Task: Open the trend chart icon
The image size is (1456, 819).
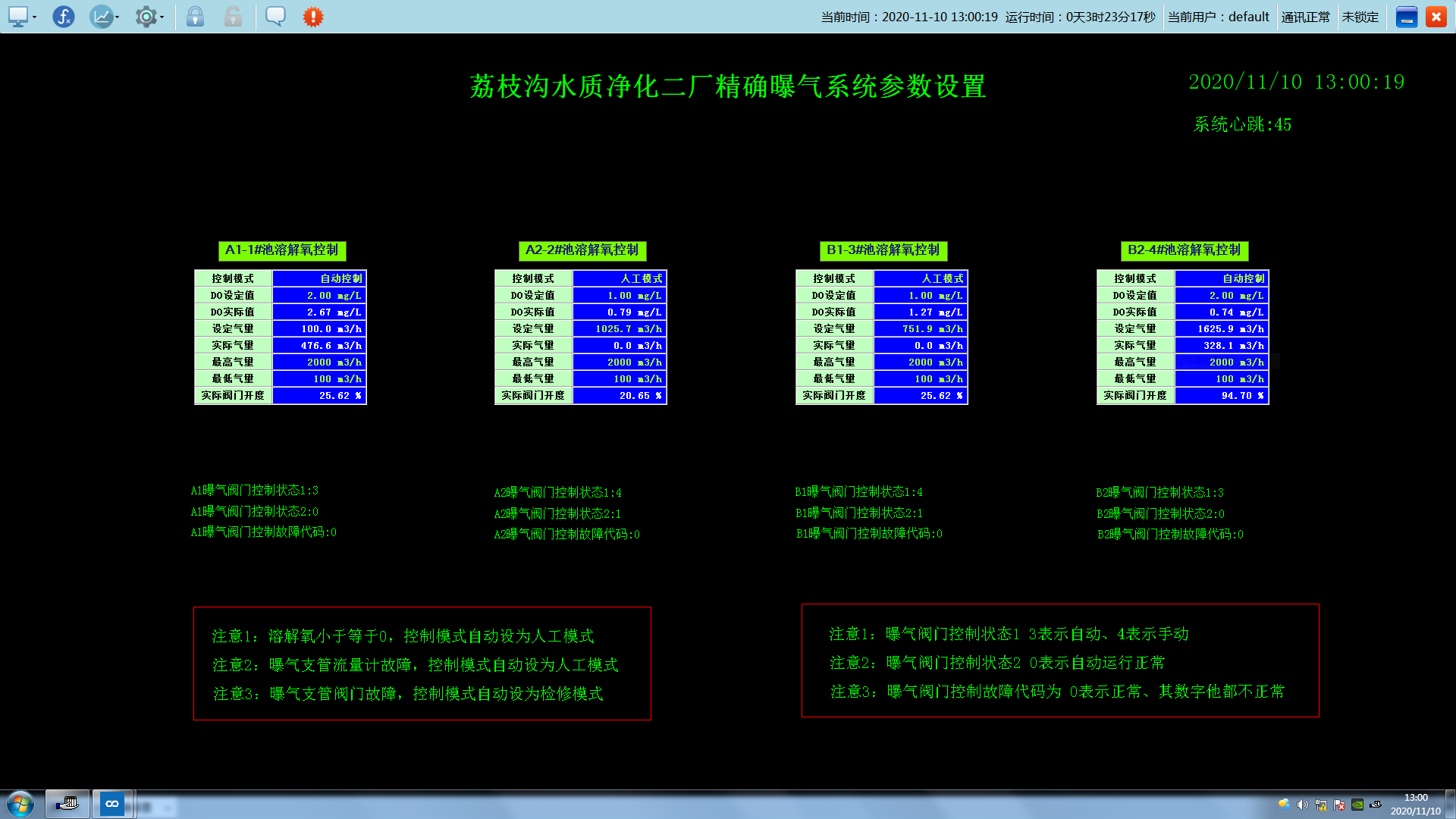Action: pos(101,17)
